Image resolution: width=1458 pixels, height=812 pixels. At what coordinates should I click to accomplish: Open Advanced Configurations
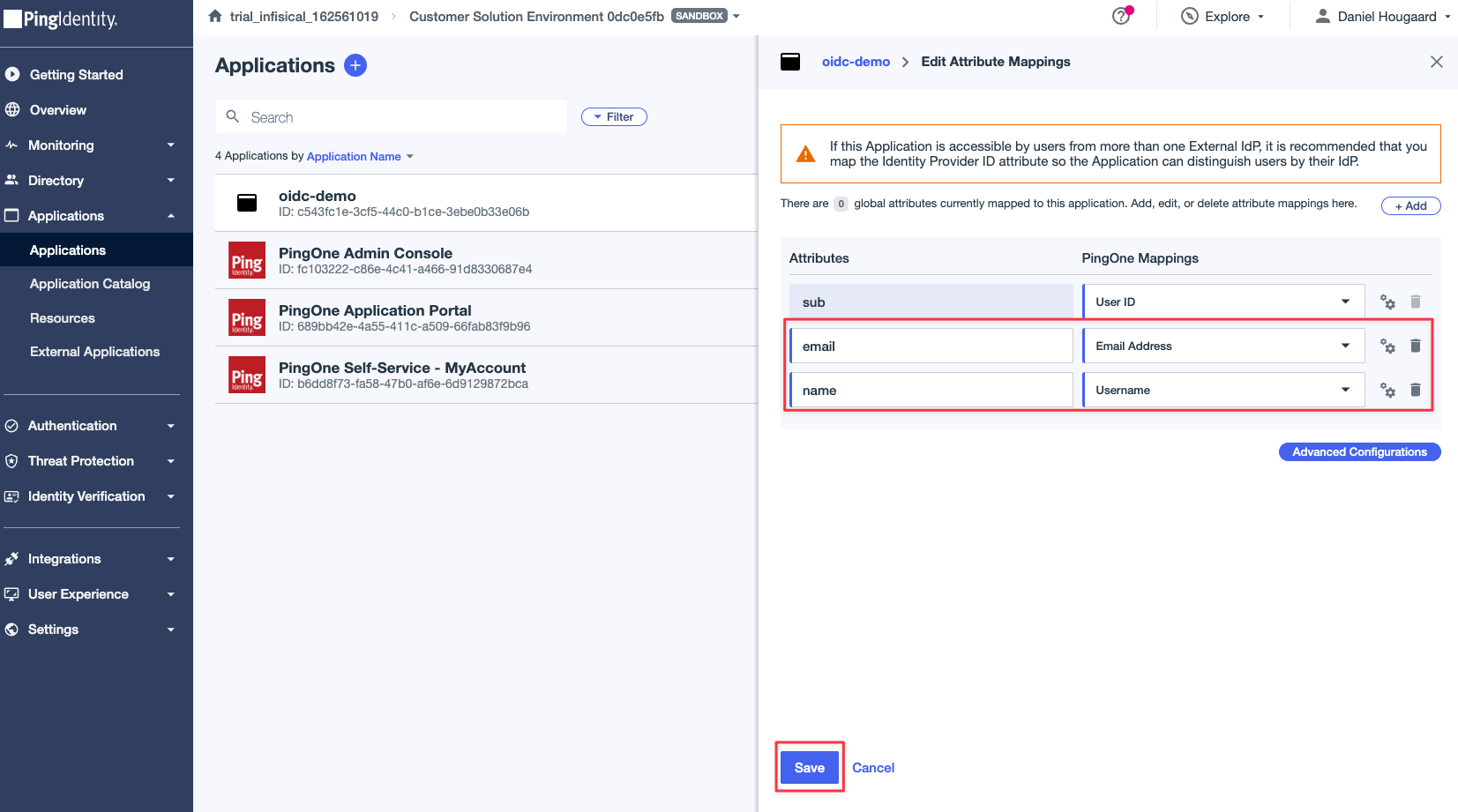1359,451
